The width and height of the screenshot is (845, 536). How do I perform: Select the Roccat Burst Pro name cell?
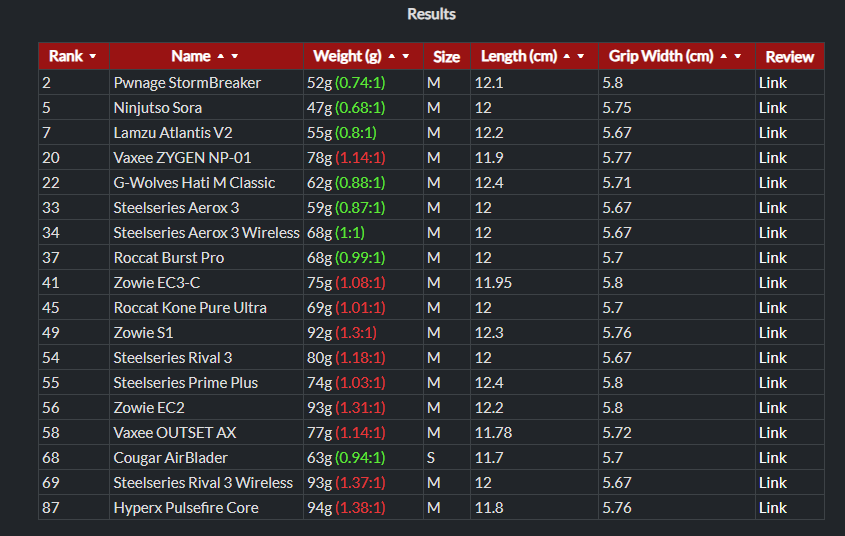206,257
